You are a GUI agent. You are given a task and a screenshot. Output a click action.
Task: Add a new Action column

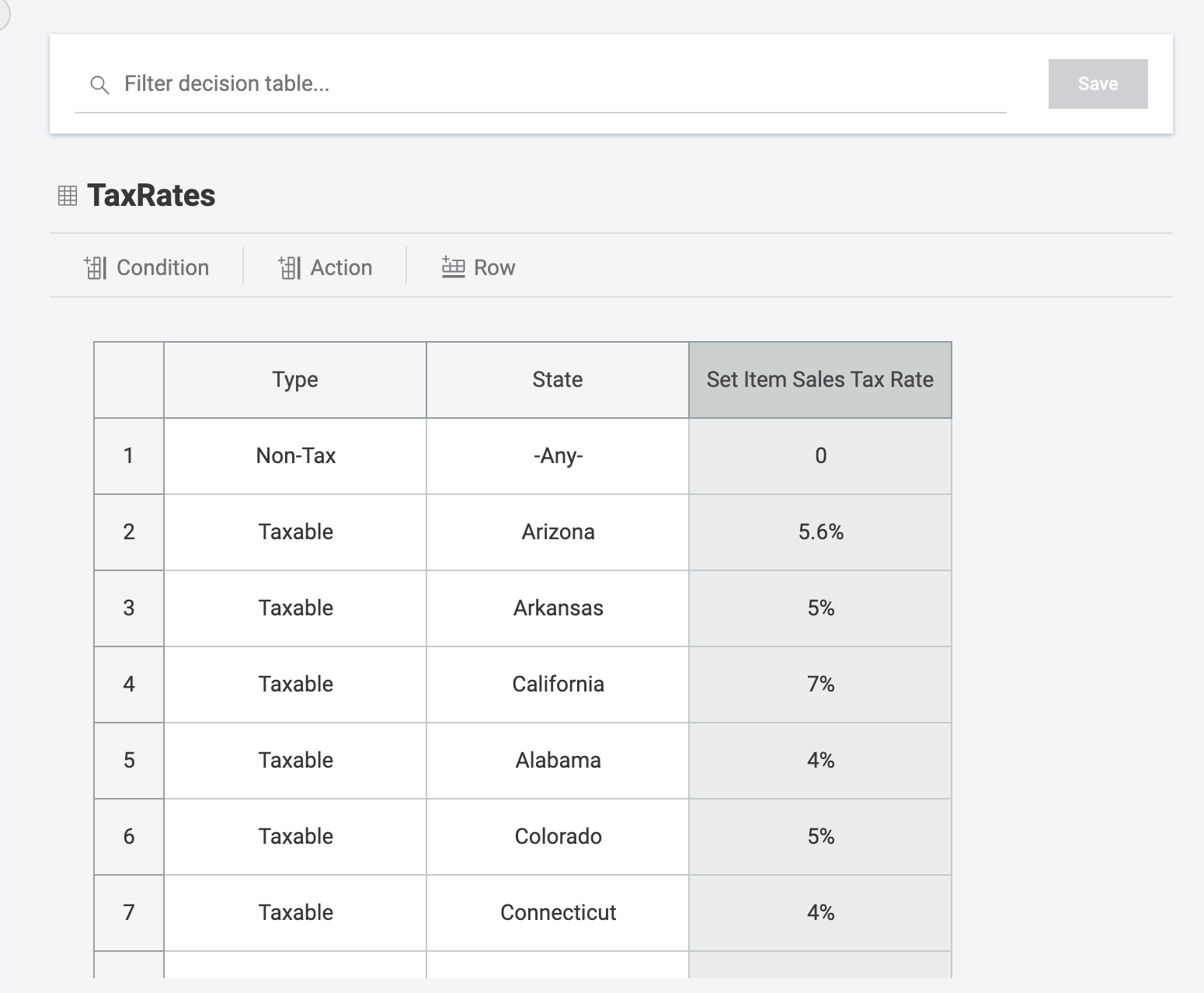325,267
